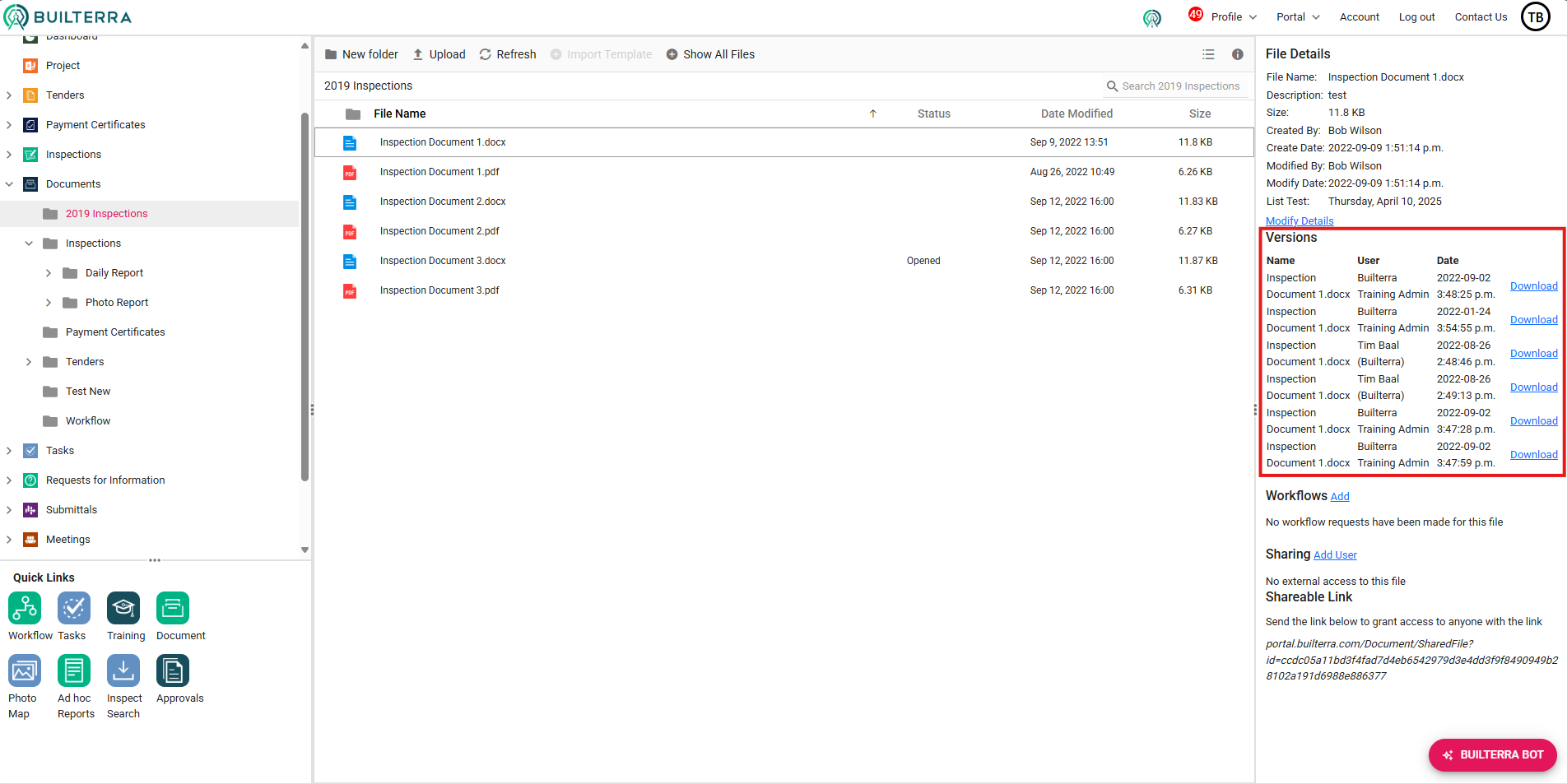This screenshot has height=784, width=1567.
Task: Open the Training quick link icon
Action: pyautogui.click(x=123, y=608)
